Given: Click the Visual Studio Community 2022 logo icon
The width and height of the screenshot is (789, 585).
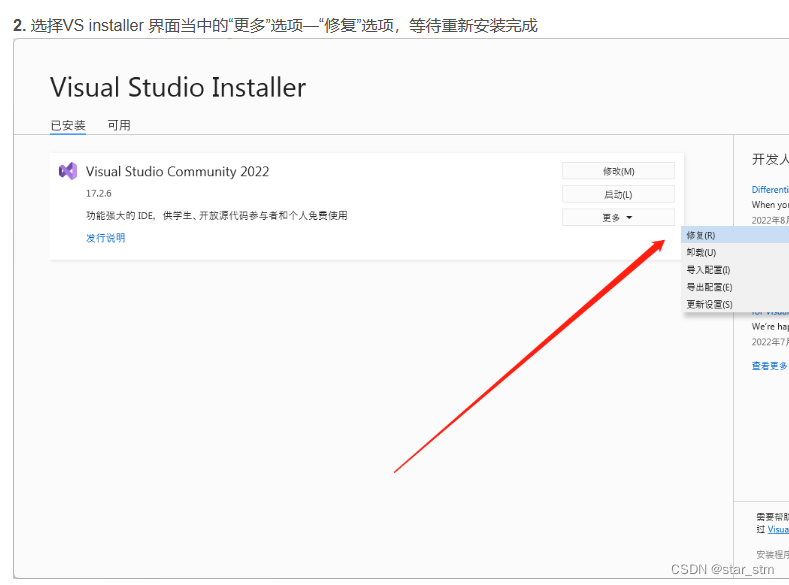Looking at the screenshot, I should click(x=68, y=171).
